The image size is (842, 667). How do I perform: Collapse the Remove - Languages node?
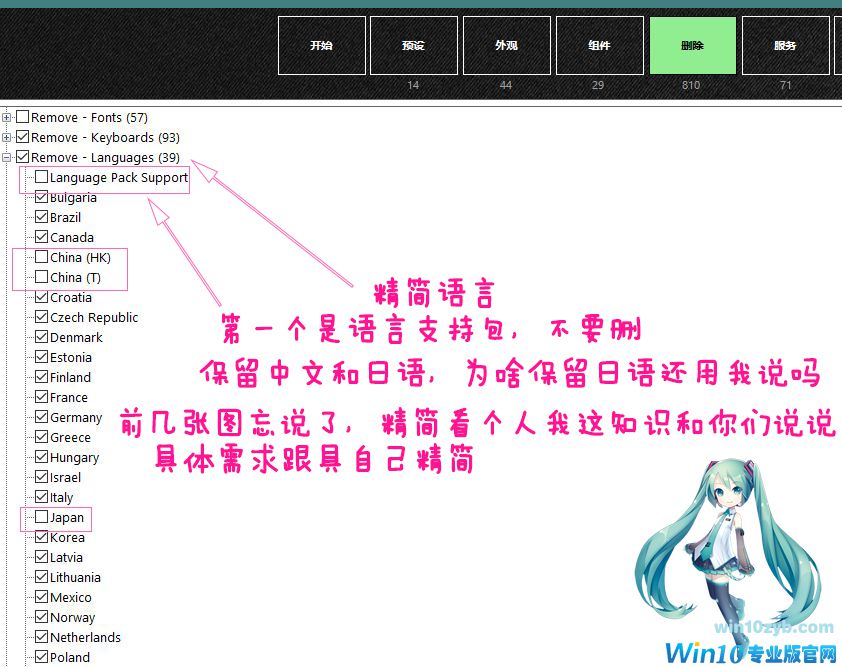pyautogui.click(x=7, y=158)
